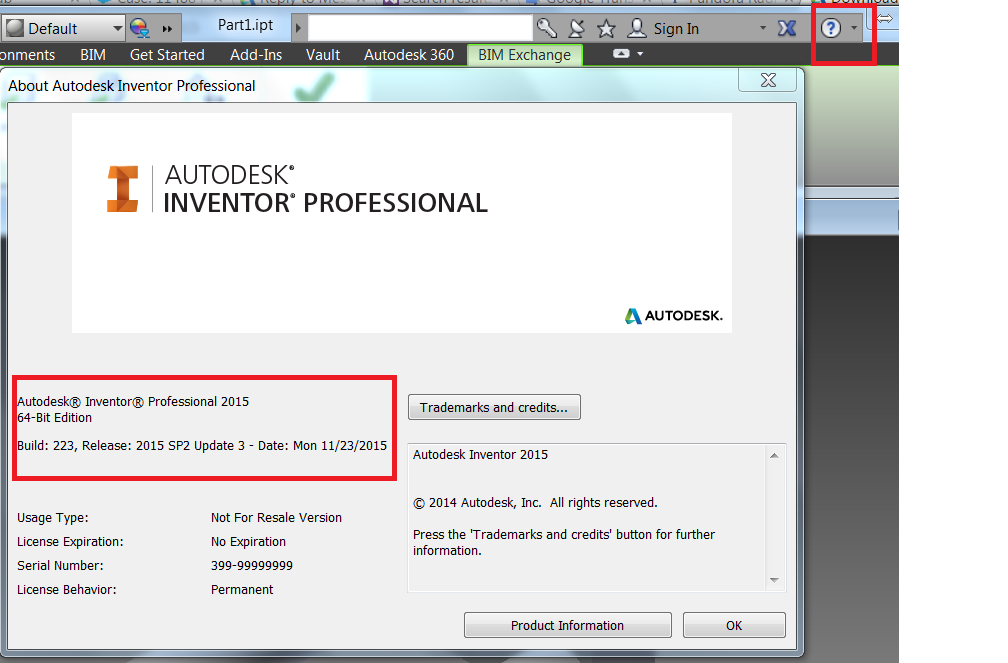
Task: Select the Autodesk 360 tab
Action: 409,55
